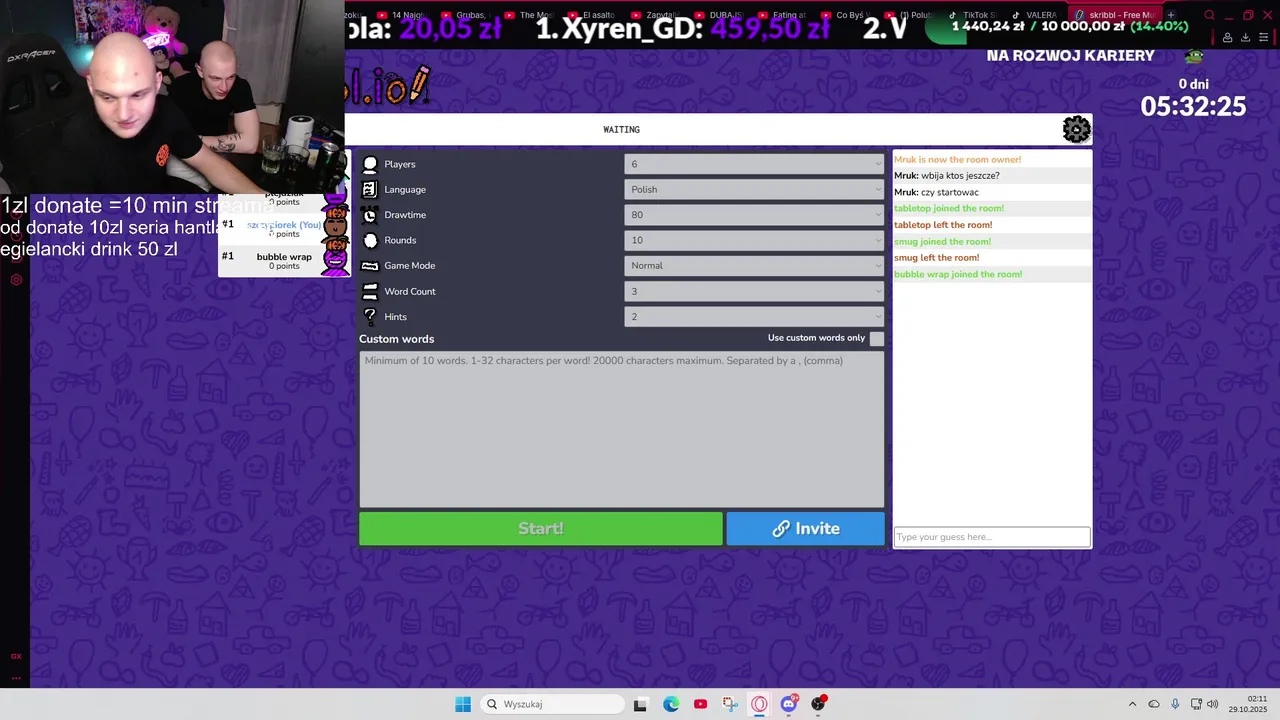
Task: Click the red Opera GX sidebar icon
Action: 16,279
